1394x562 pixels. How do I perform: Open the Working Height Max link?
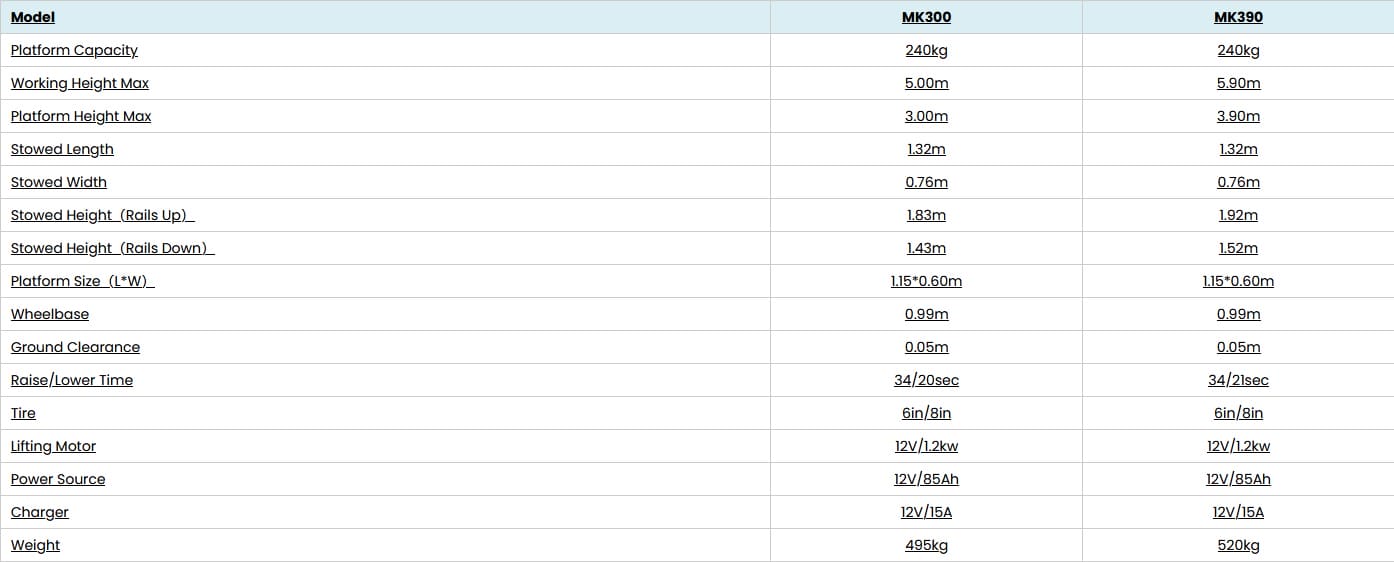point(80,83)
